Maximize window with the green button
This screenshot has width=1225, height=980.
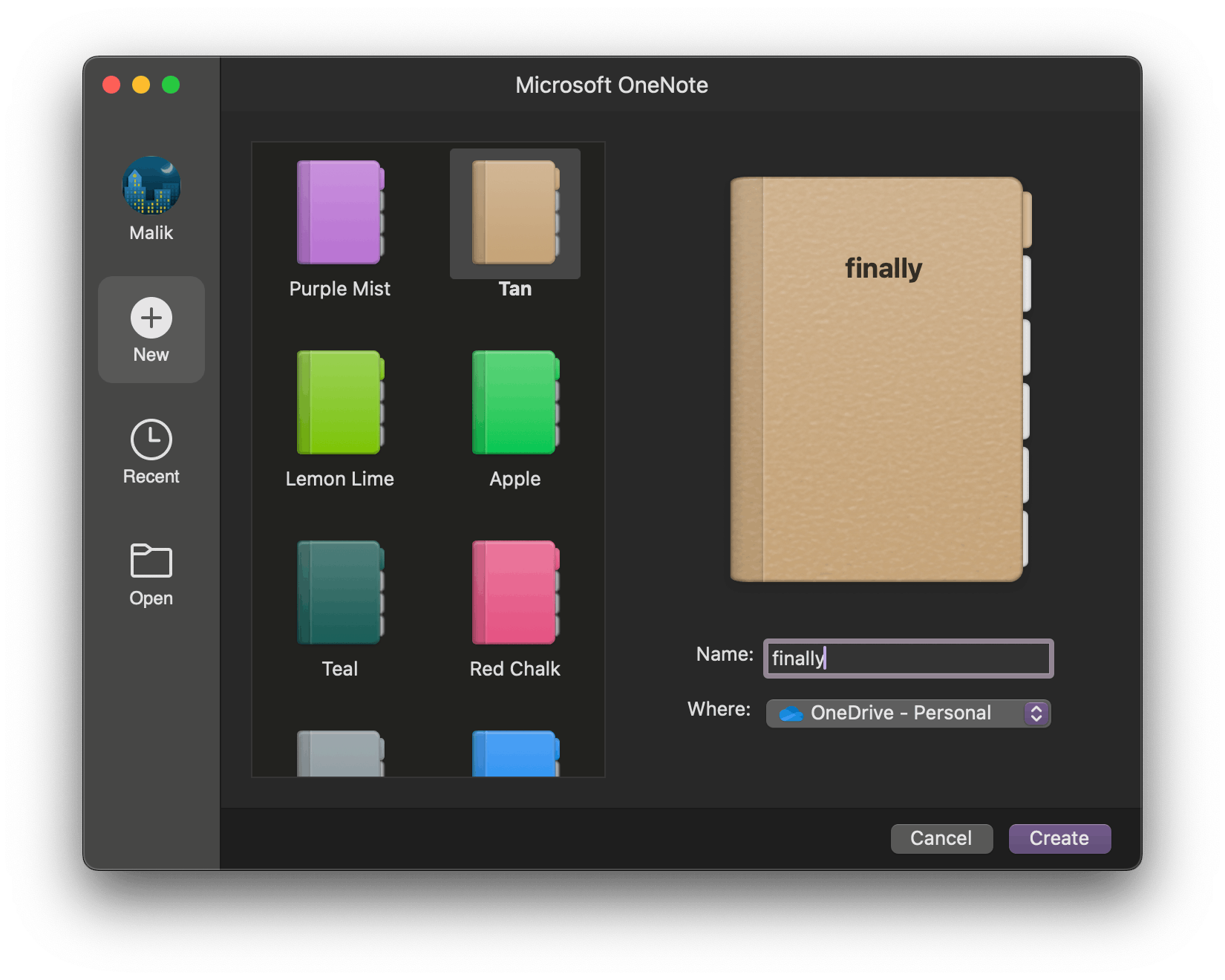171,85
